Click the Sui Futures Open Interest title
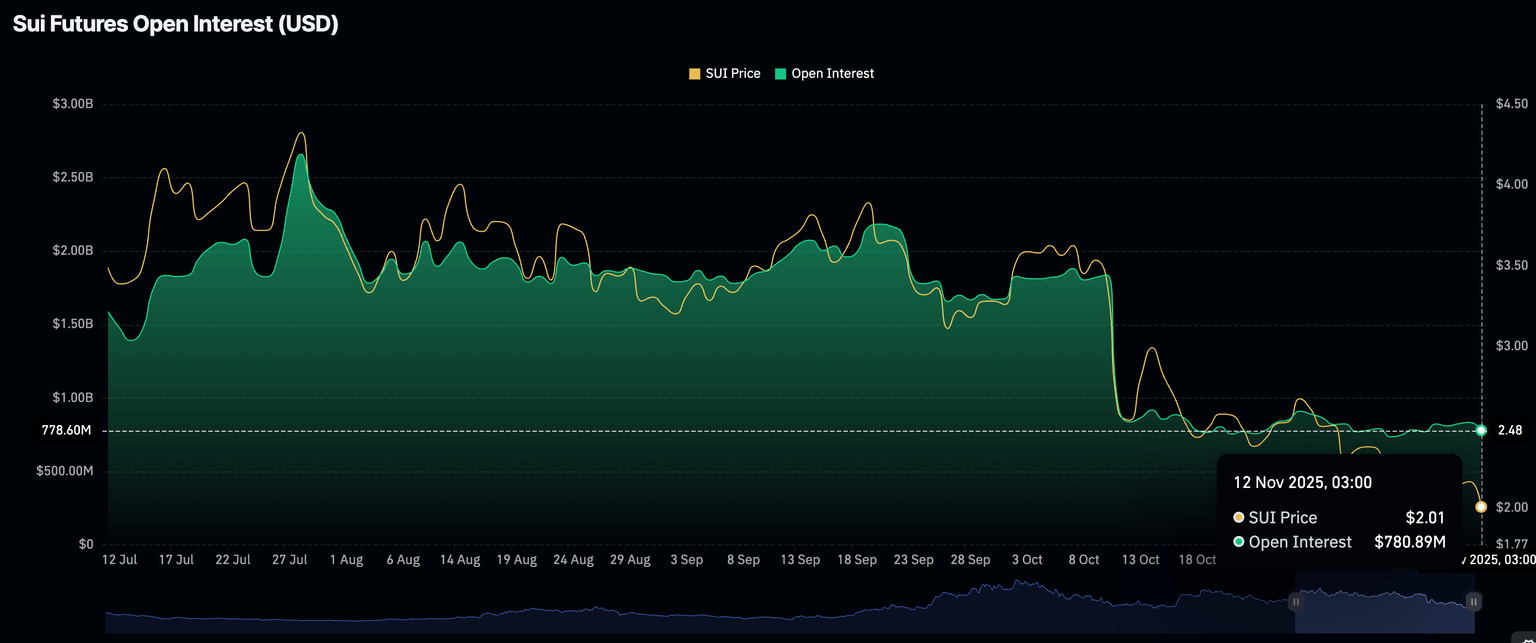 175,25
